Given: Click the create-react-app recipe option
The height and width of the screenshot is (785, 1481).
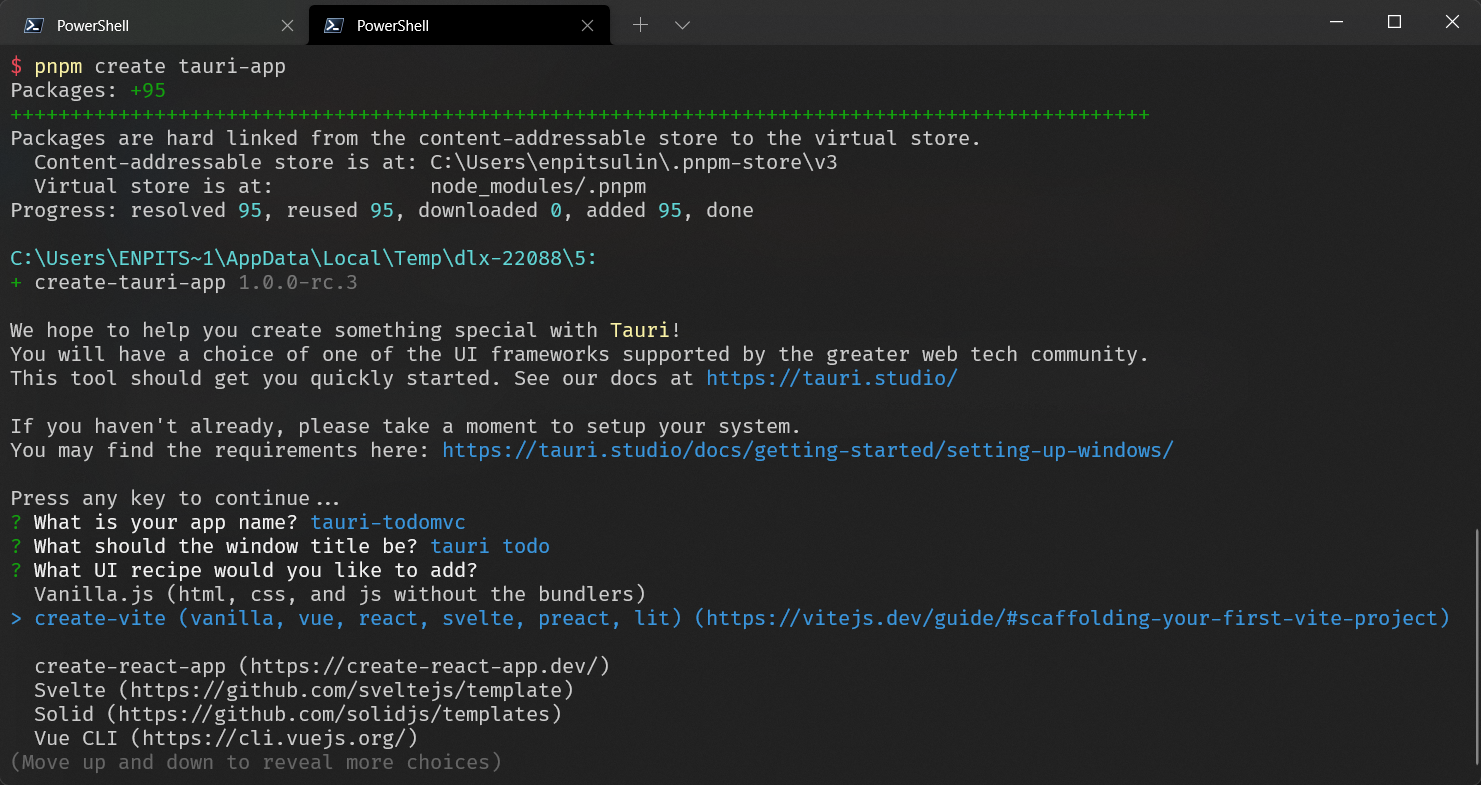Looking at the screenshot, I should click(322, 666).
